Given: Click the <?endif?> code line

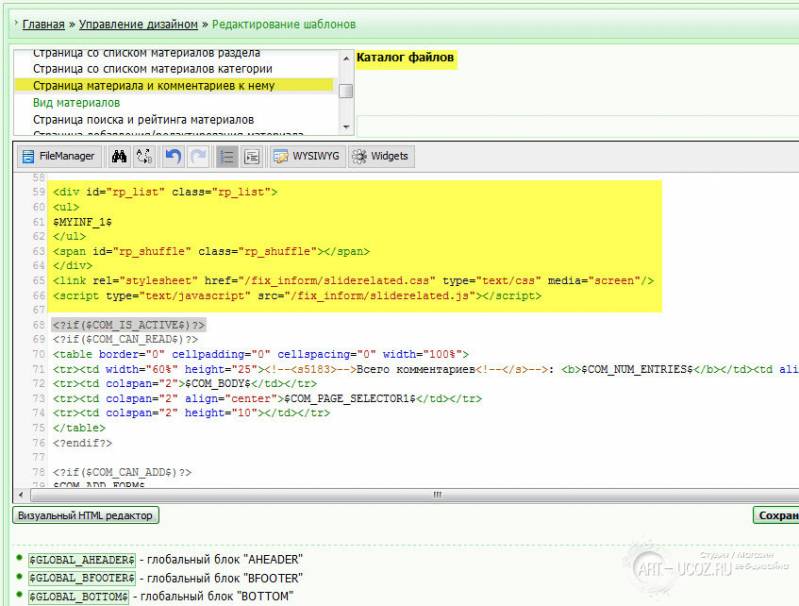Looking at the screenshot, I should (x=82, y=442).
